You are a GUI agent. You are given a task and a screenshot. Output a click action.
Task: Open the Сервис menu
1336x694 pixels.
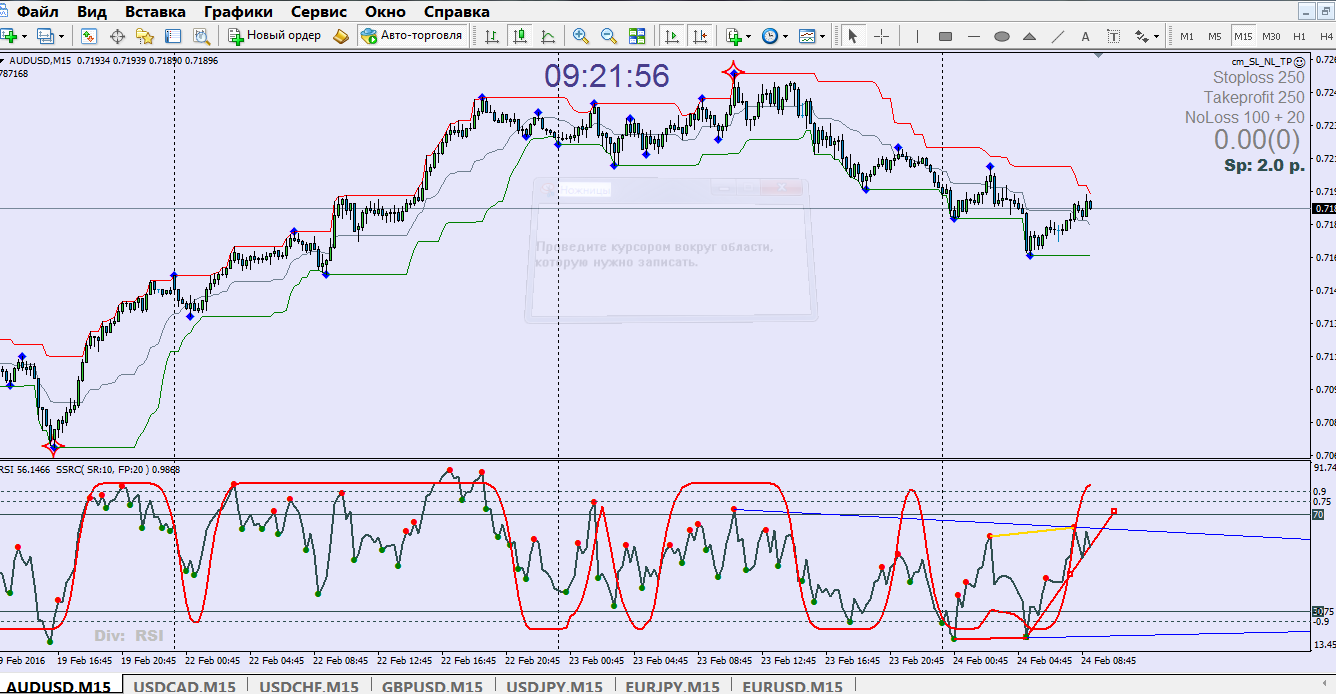pos(319,12)
